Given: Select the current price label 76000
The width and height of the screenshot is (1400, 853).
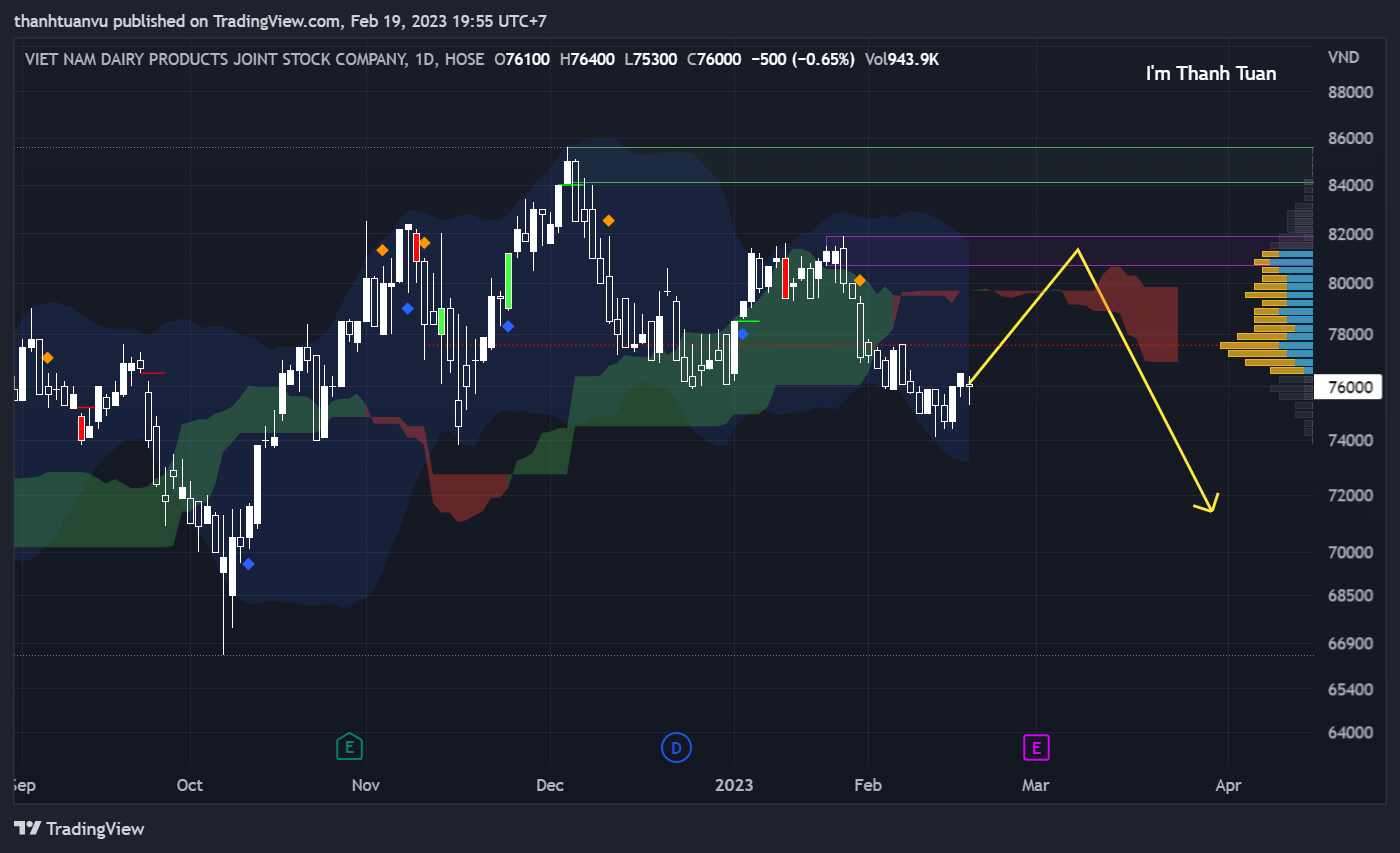Looking at the screenshot, I should [1349, 387].
